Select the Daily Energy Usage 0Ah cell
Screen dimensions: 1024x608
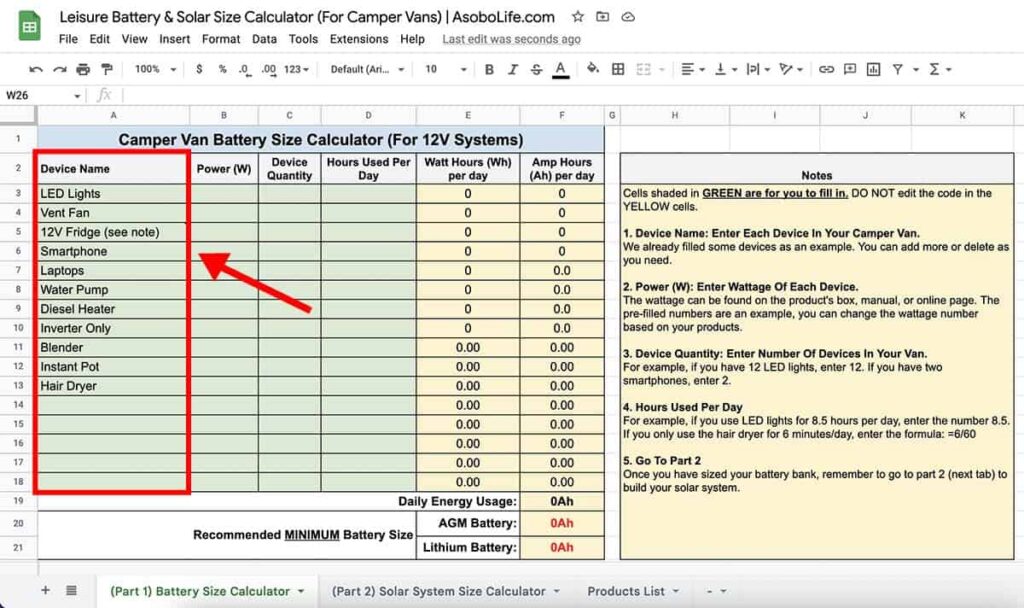[x=562, y=501]
